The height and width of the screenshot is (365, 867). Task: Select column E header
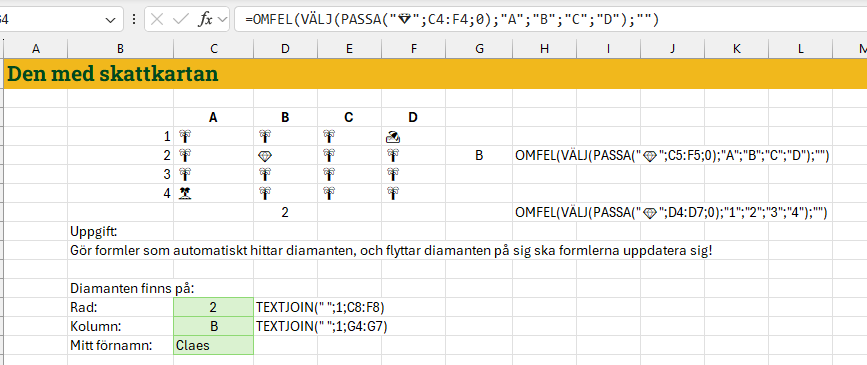coord(349,49)
